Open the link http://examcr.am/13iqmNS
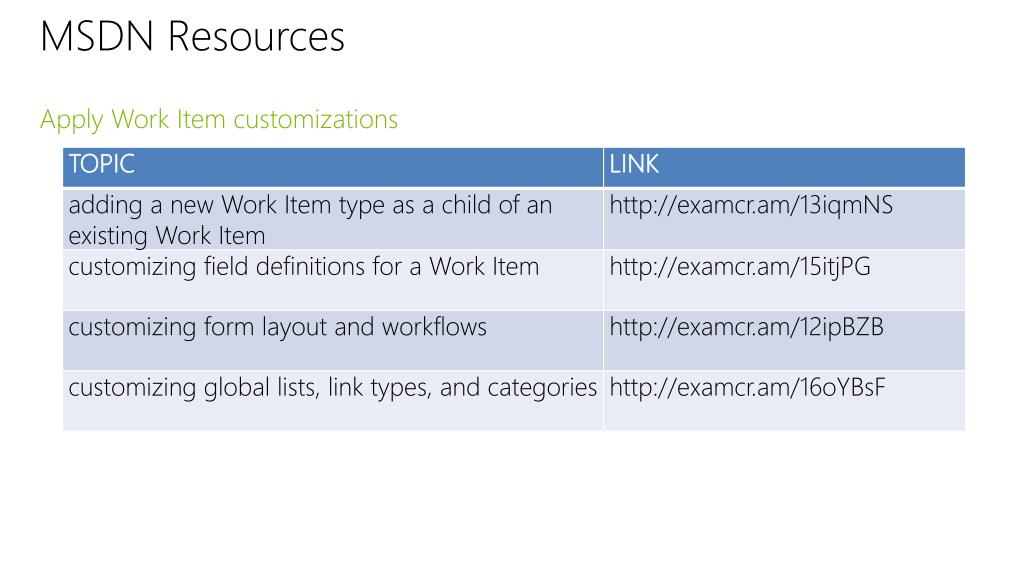This screenshot has width=1024, height=576. (x=751, y=205)
